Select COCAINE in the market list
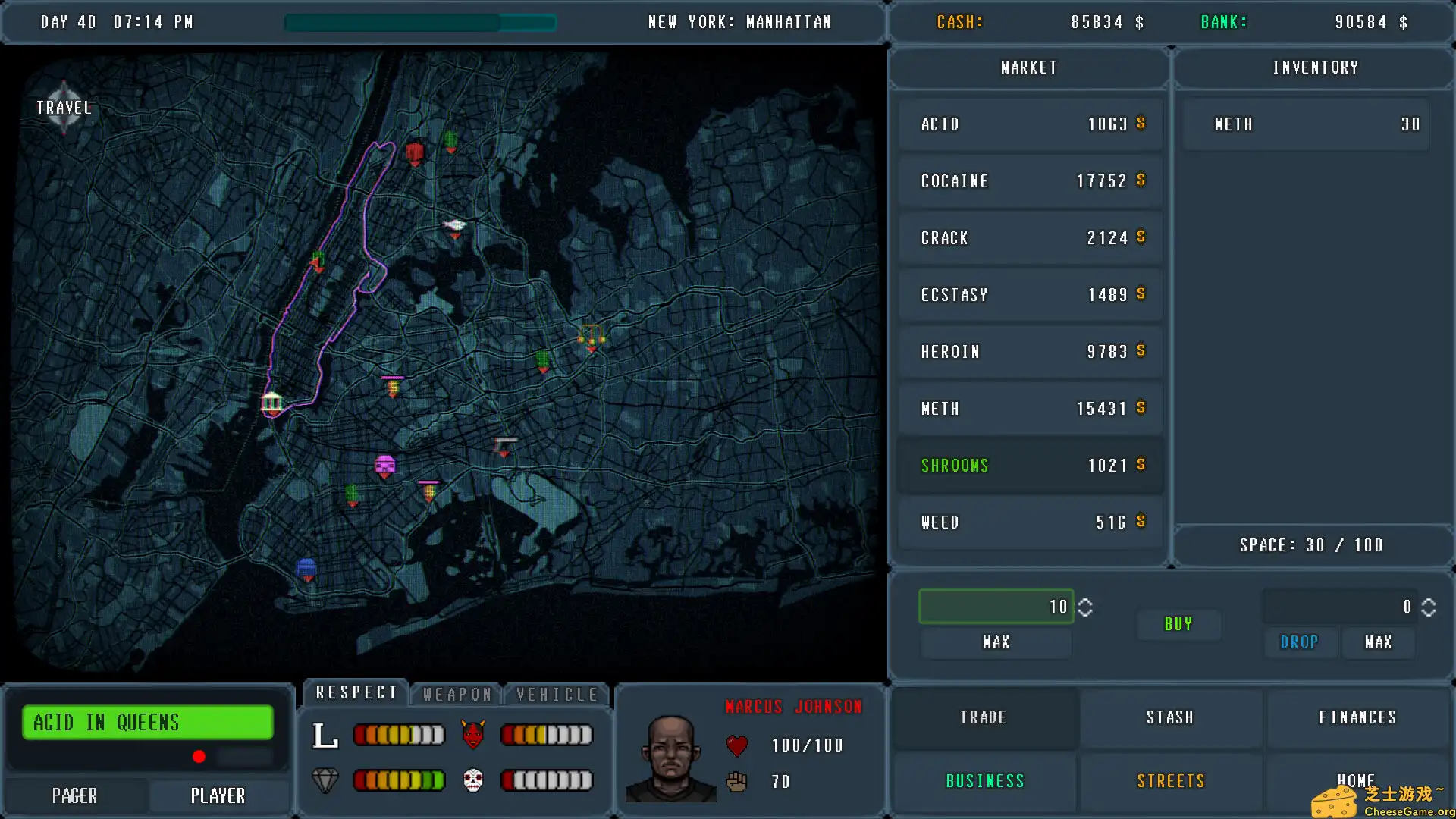The height and width of the screenshot is (819, 1456). tap(1029, 180)
